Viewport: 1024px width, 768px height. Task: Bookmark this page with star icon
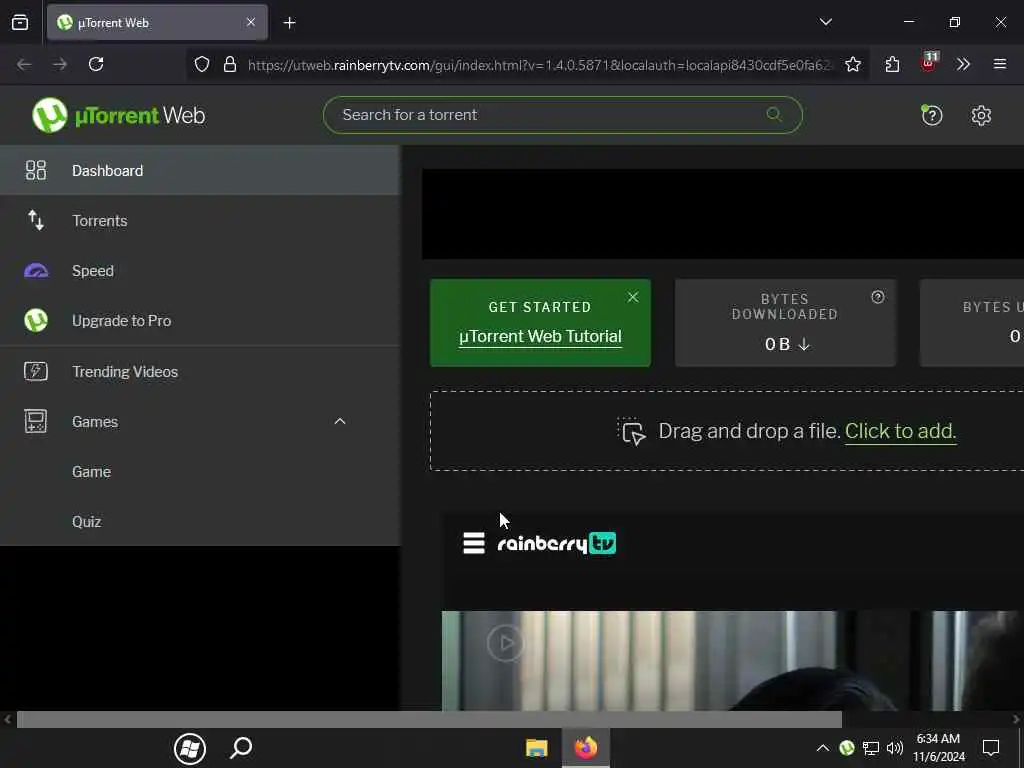852,64
